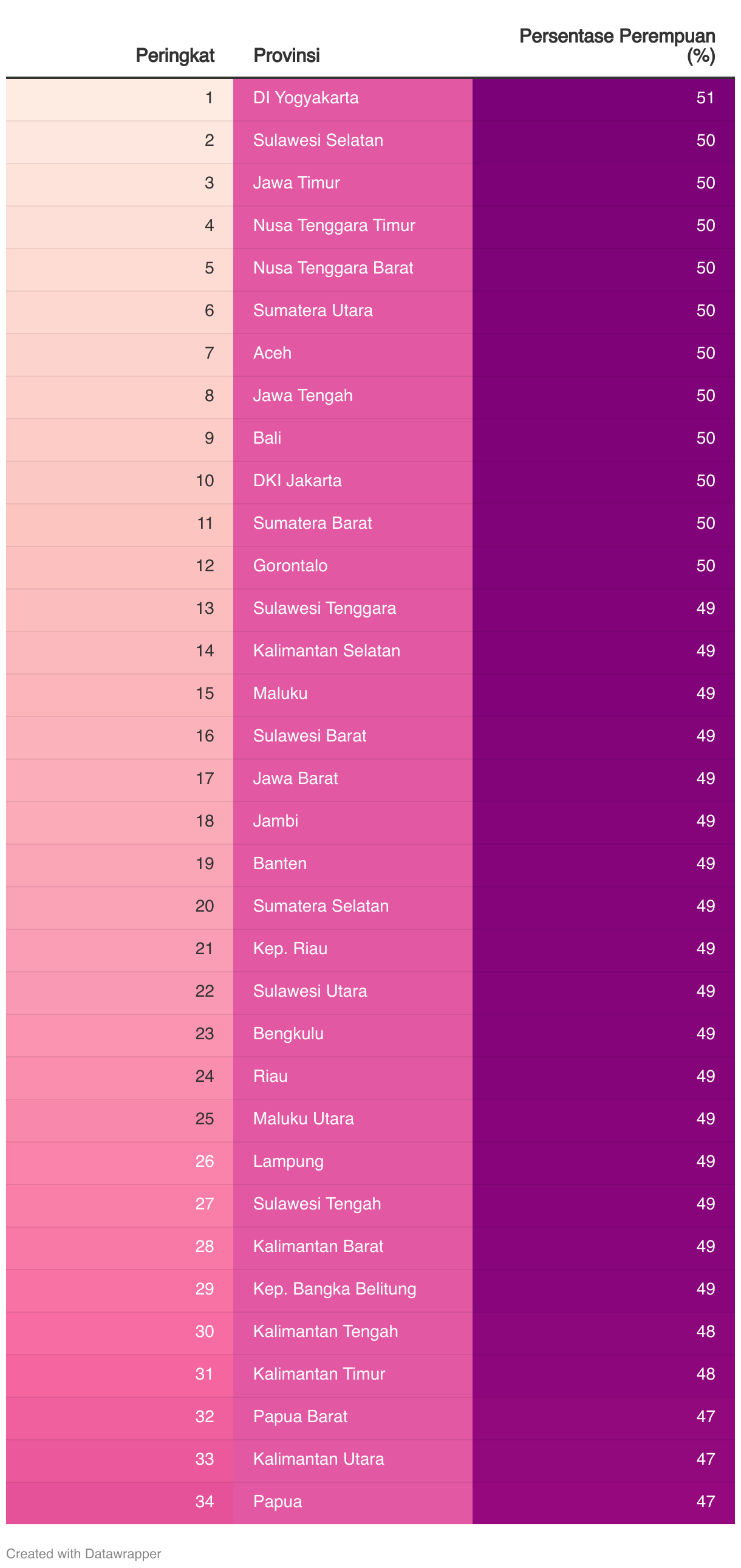Select the Sulawesi Selatan row
Image resolution: width=741 pixels, height=1568 pixels.
click(370, 140)
